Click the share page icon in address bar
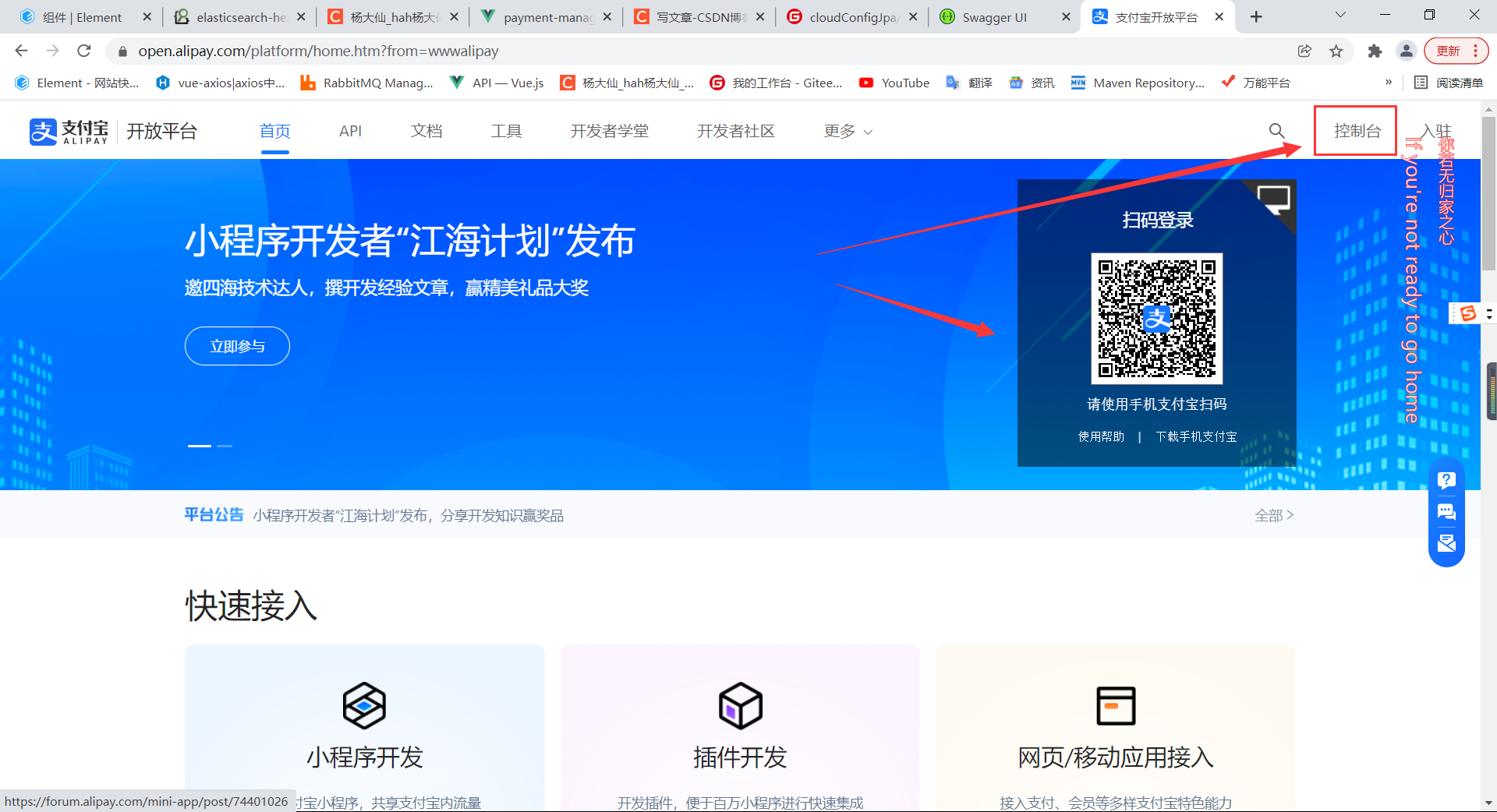Viewport: 1497px width, 812px height. pos(1304,51)
